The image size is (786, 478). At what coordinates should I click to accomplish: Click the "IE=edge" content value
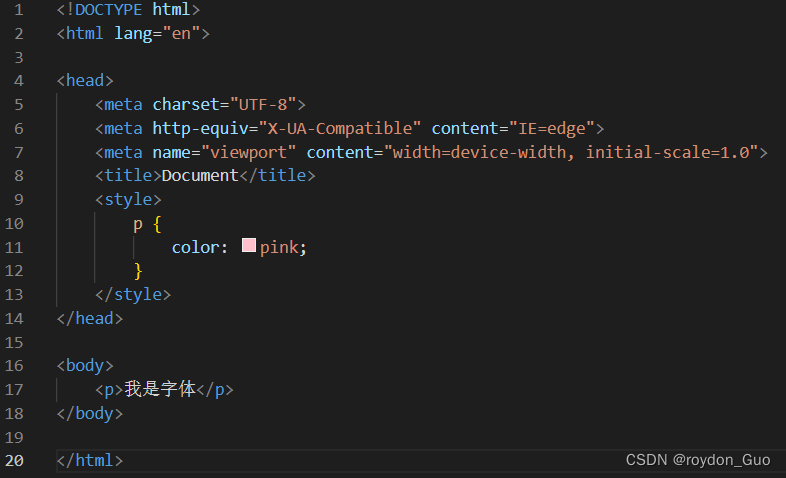coord(552,128)
